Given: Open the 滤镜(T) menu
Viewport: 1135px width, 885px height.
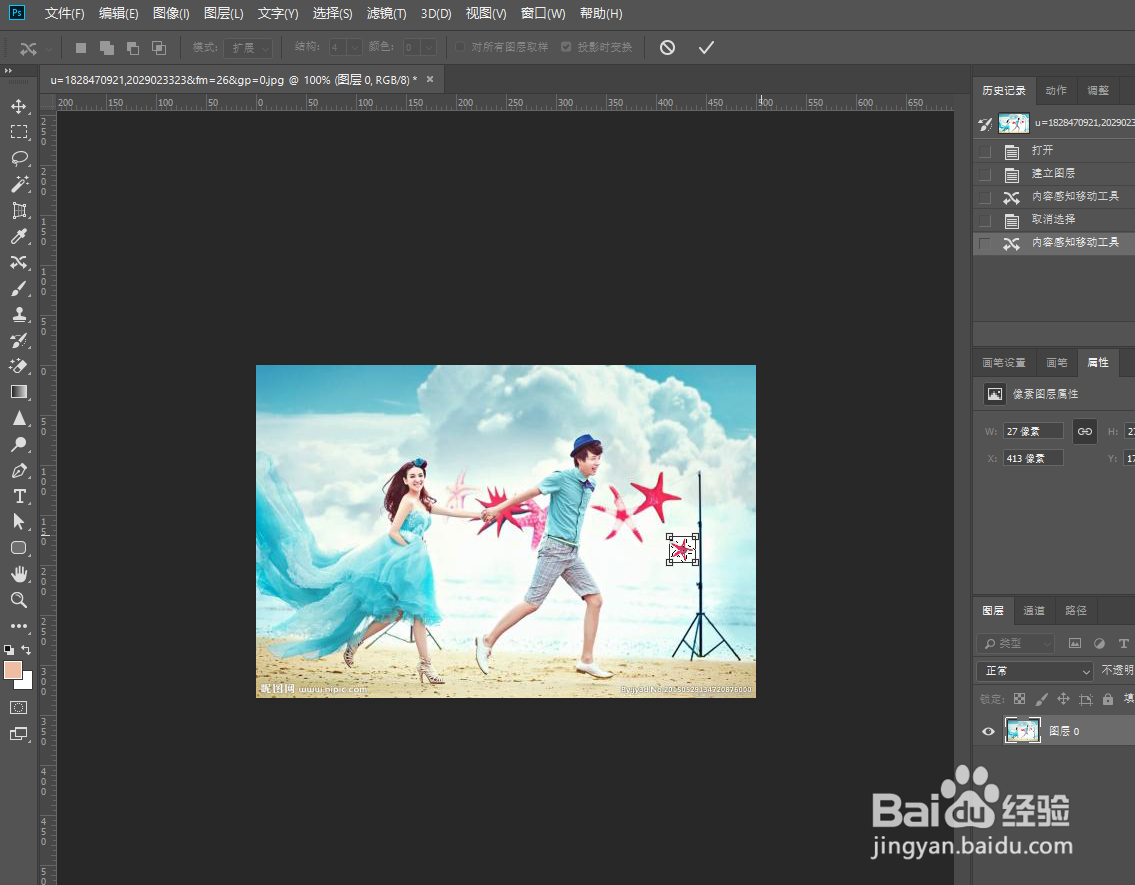Looking at the screenshot, I should (x=387, y=14).
